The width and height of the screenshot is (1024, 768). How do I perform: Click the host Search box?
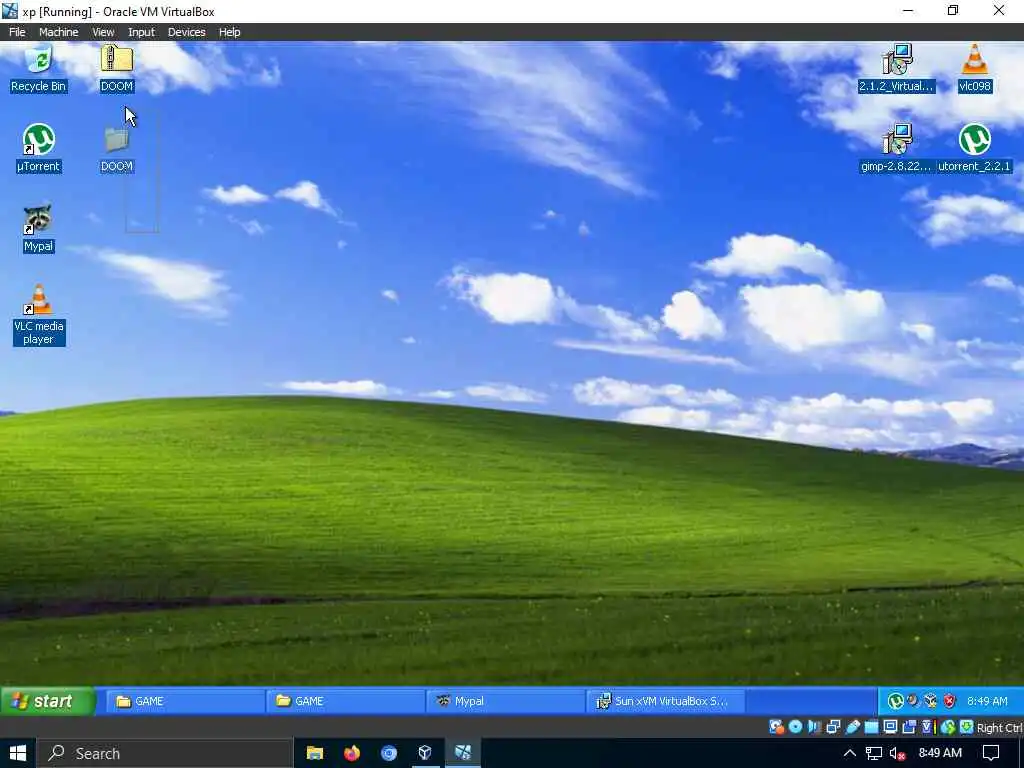click(164, 753)
